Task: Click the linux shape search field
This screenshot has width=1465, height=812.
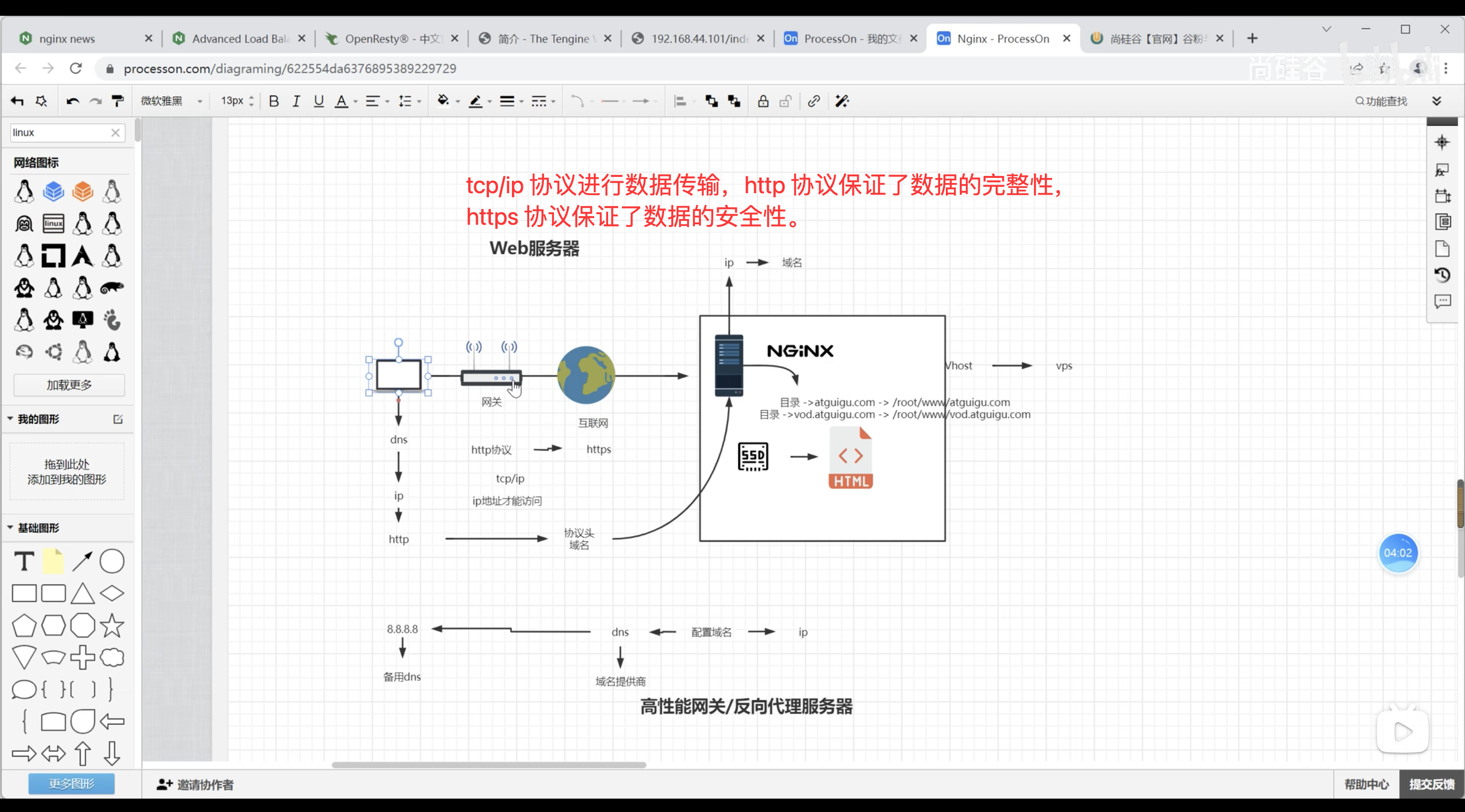Action: (x=60, y=132)
